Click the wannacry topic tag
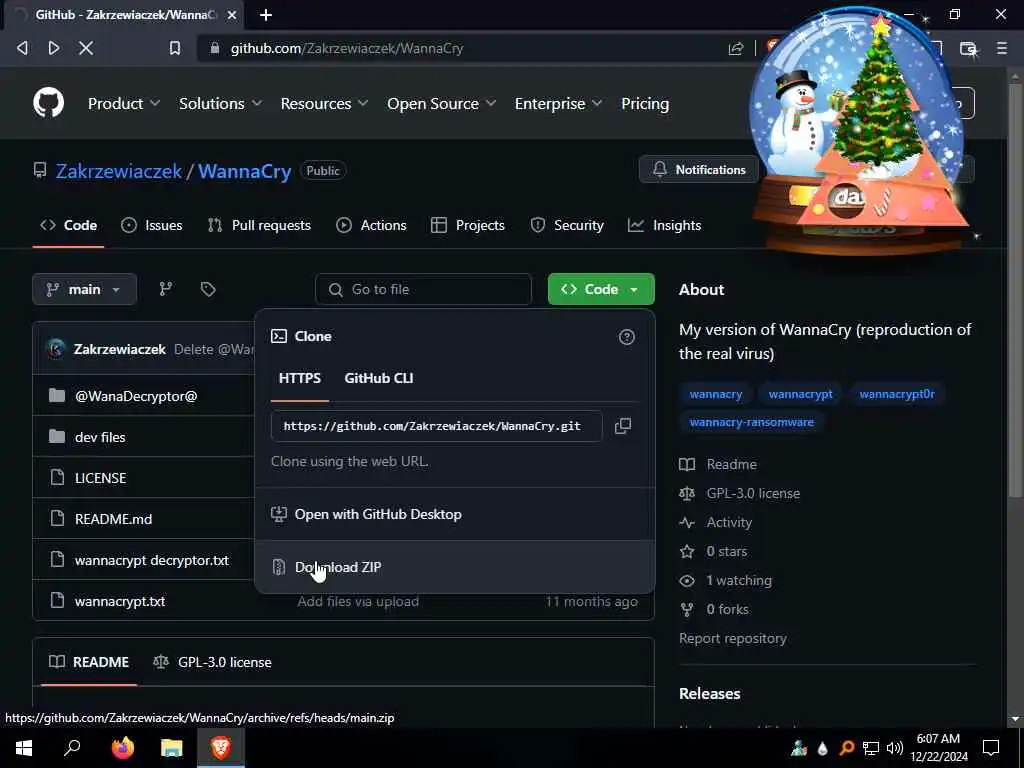The height and width of the screenshot is (768, 1024). (x=716, y=394)
